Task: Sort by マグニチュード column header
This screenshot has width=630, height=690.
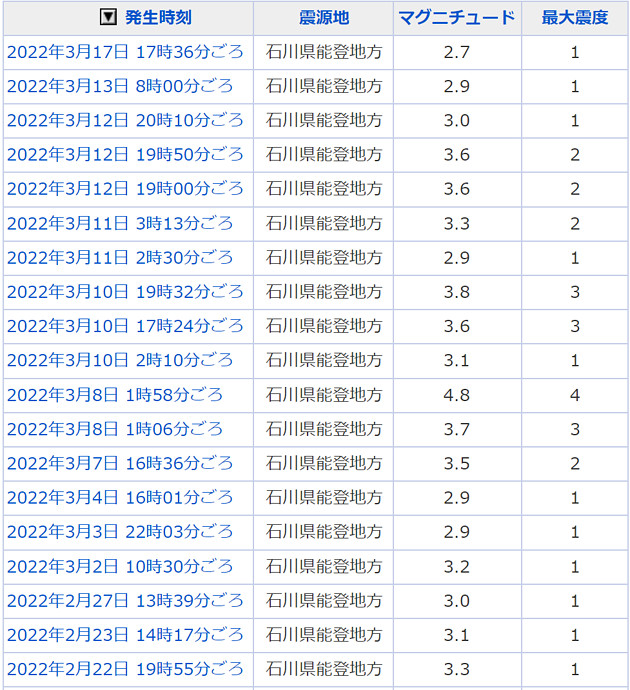Action: (456, 18)
